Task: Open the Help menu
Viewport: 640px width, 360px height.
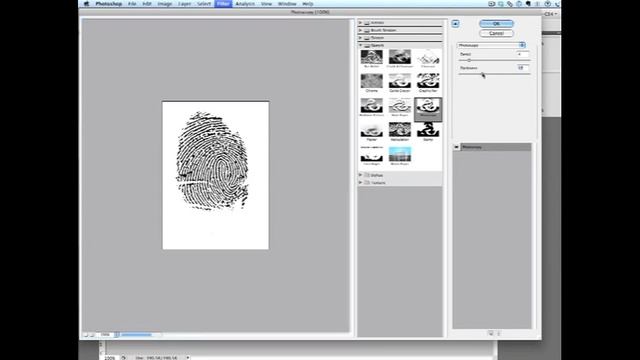Action: coord(308,4)
